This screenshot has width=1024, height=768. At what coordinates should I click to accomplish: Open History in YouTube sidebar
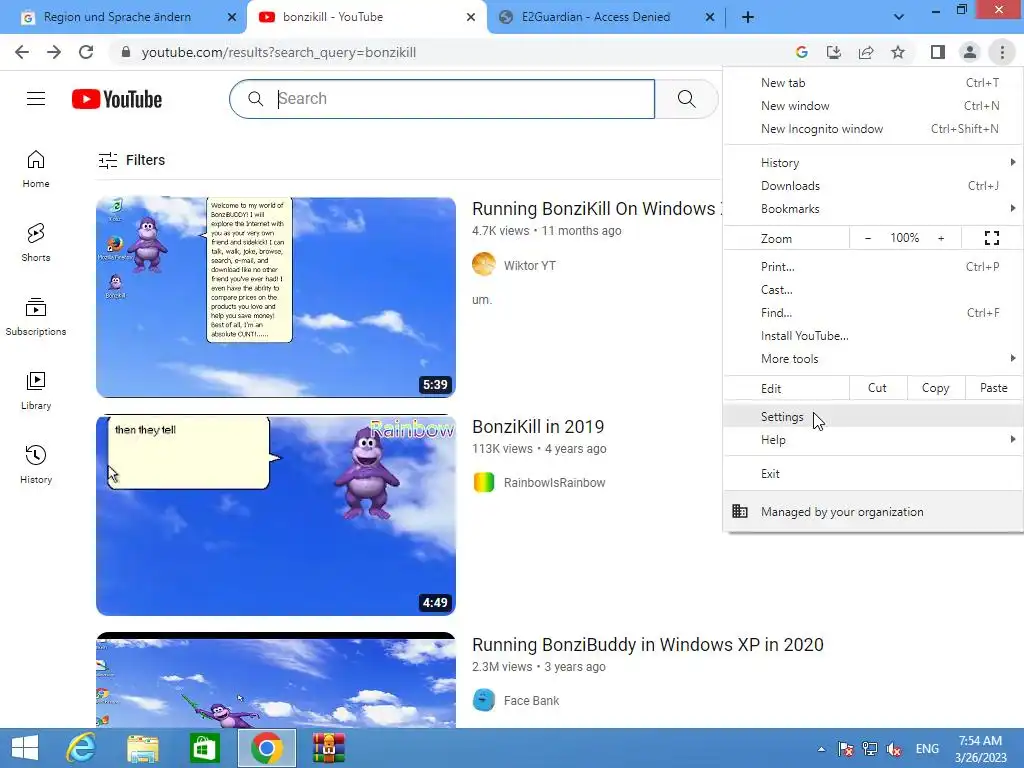click(x=36, y=464)
